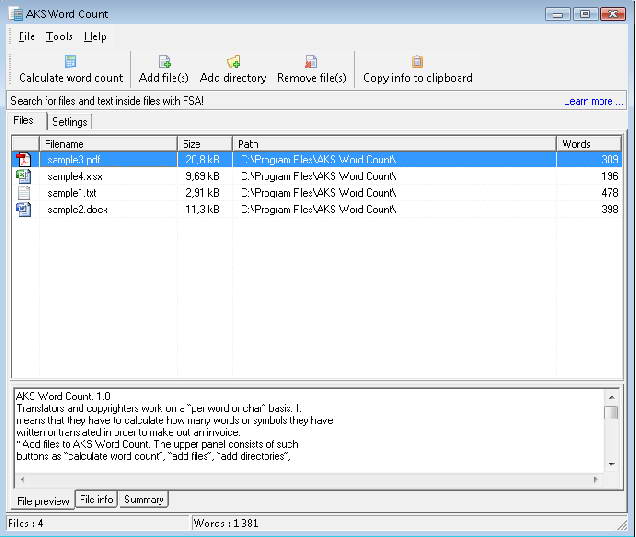Sort by the Filename column header
The height and width of the screenshot is (537, 636).
108,144
